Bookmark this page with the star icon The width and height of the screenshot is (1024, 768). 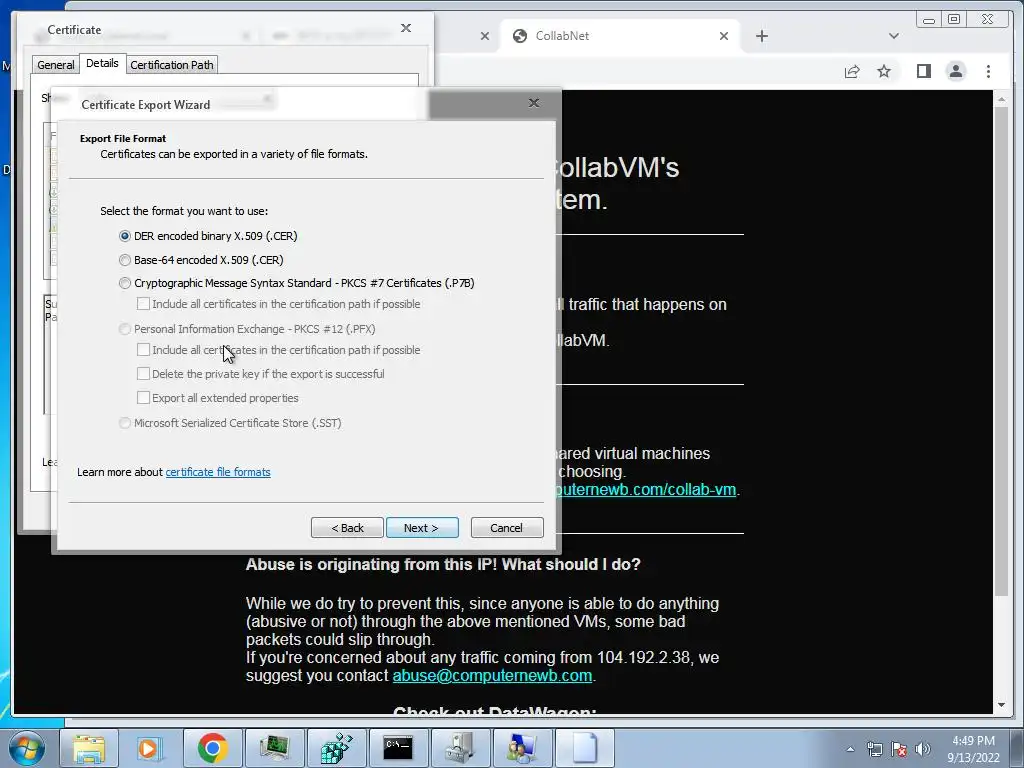tap(884, 71)
